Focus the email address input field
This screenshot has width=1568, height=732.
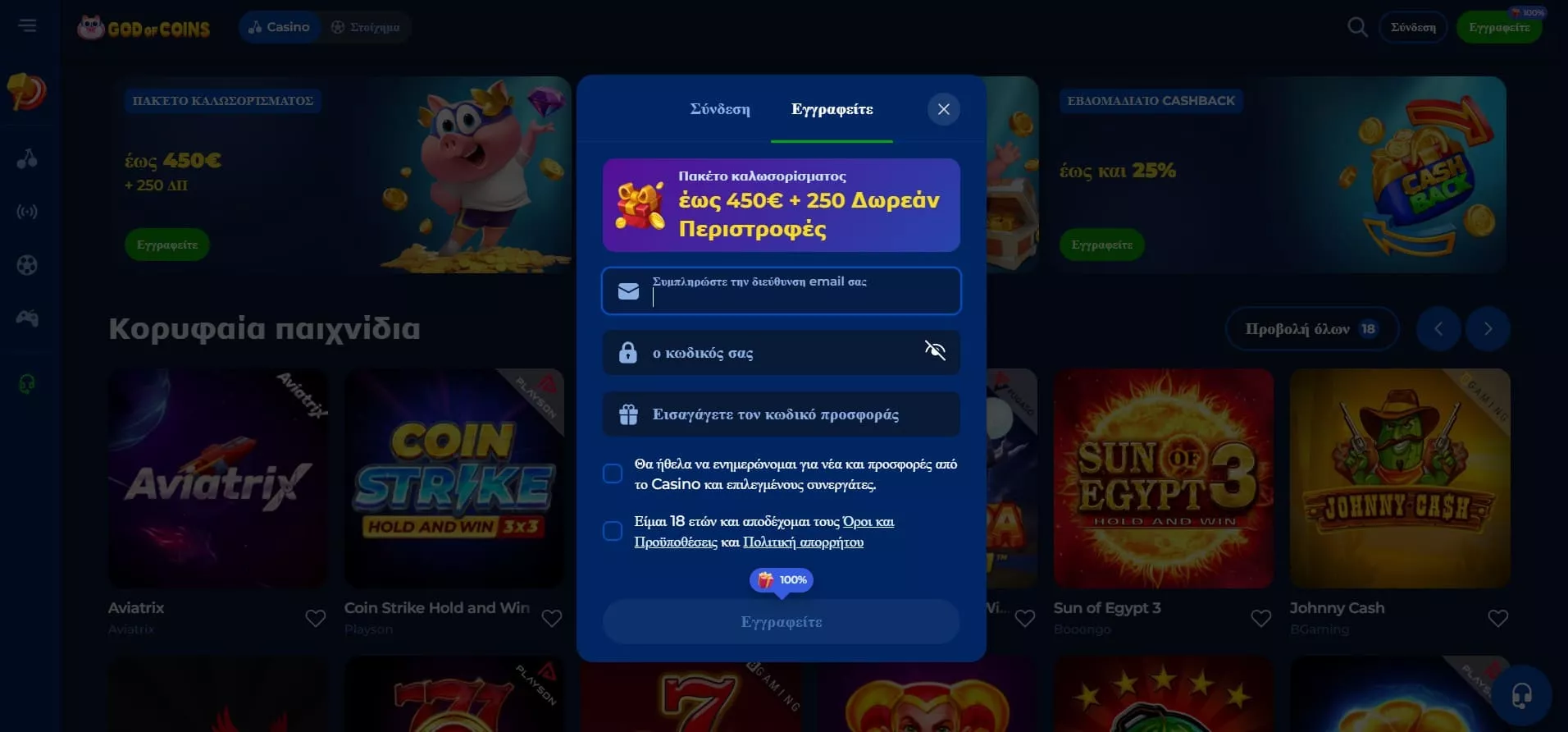(782, 291)
